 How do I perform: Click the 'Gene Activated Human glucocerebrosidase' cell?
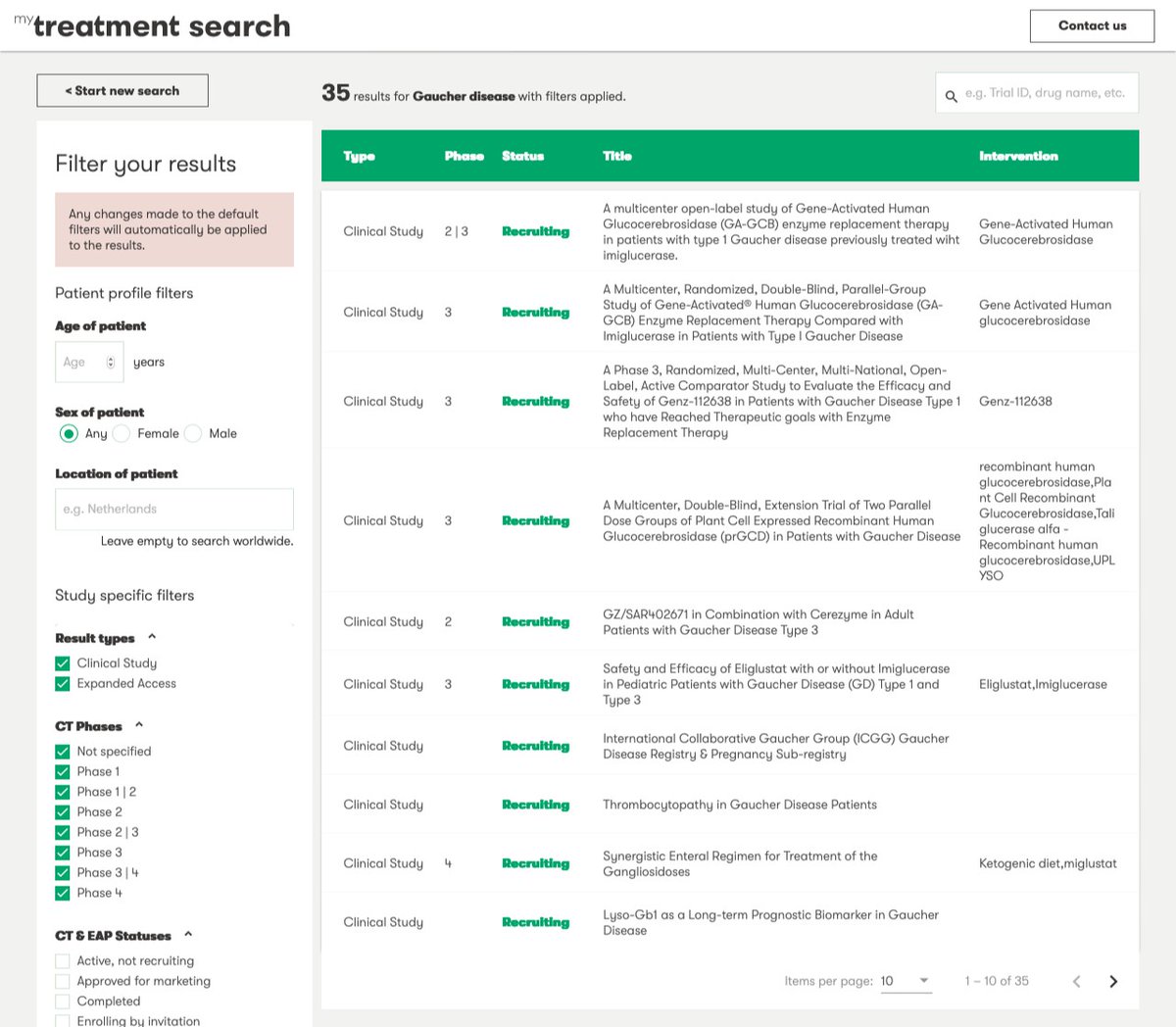pyautogui.click(x=1045, y=313)
